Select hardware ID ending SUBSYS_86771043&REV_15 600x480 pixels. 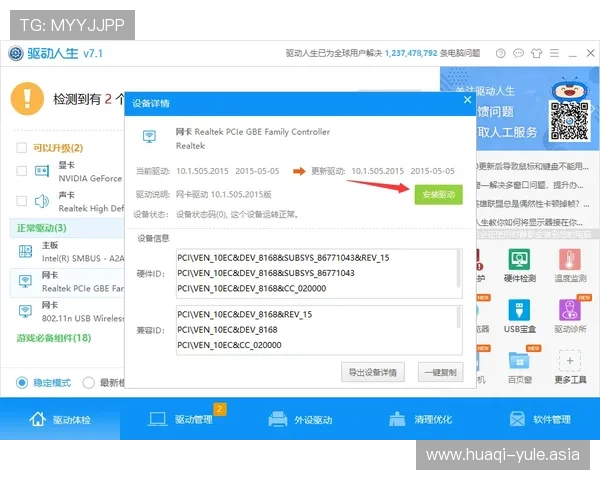pyautogui.click(x=283, y=258)
